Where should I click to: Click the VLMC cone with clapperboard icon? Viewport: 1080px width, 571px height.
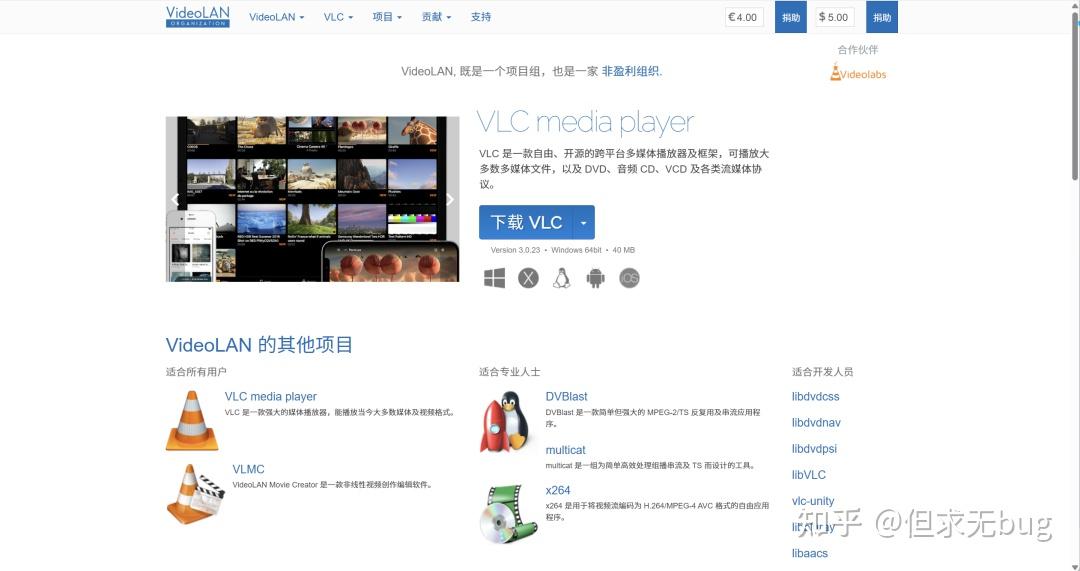click(196, 494)
